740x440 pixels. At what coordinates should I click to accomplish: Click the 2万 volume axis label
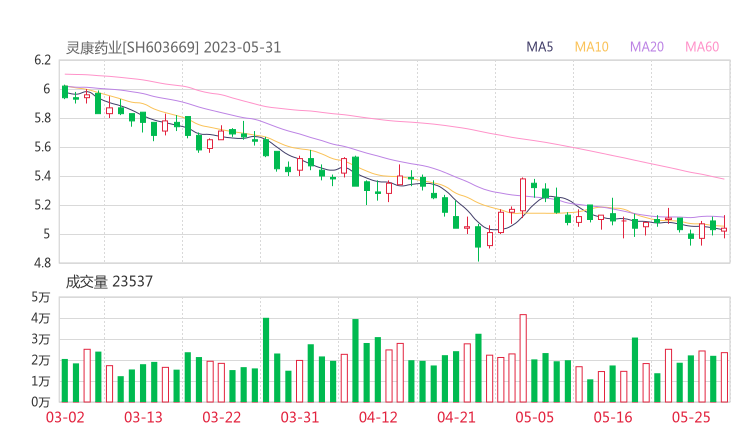[41, 360]
